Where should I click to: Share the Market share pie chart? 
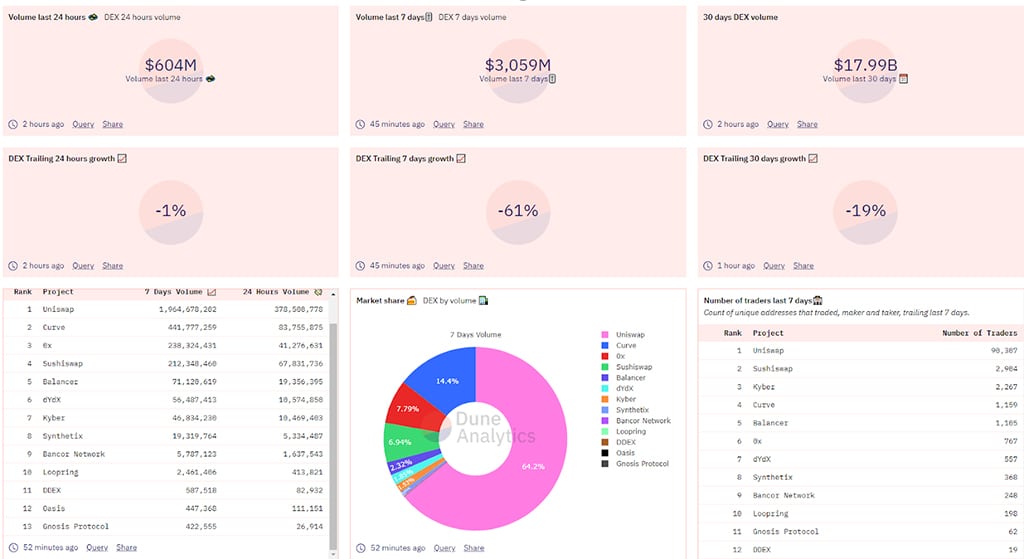click(x=474, y=548)
